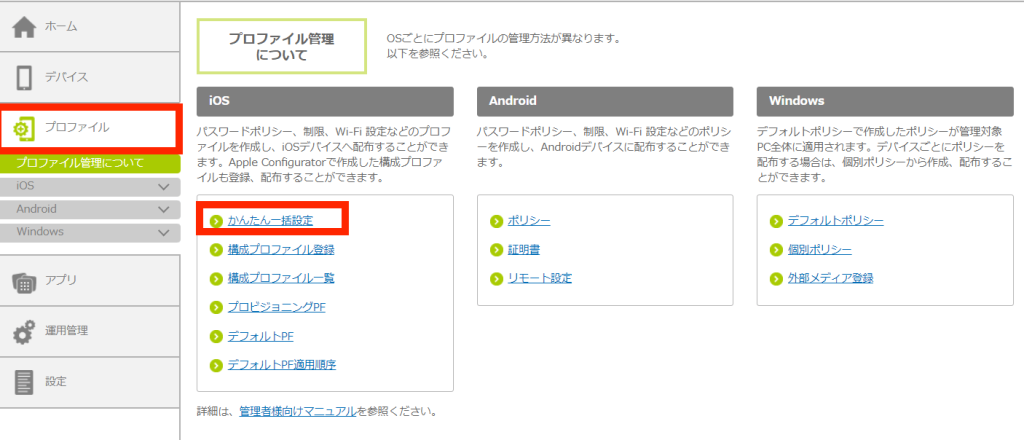Click the iOS section header bar
1024x440 pixels.
point(325,102)
